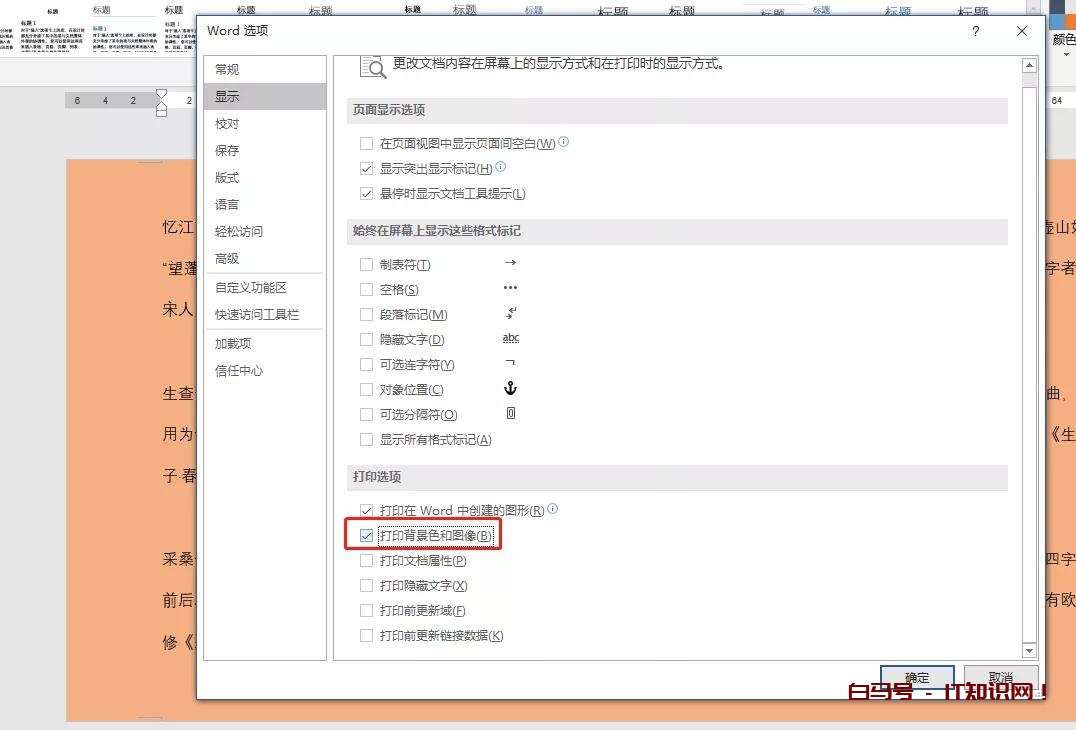Select 自定义功能区 in the sidebar
The width and height of the screenshot is (1076, 730).
(250, 287)
